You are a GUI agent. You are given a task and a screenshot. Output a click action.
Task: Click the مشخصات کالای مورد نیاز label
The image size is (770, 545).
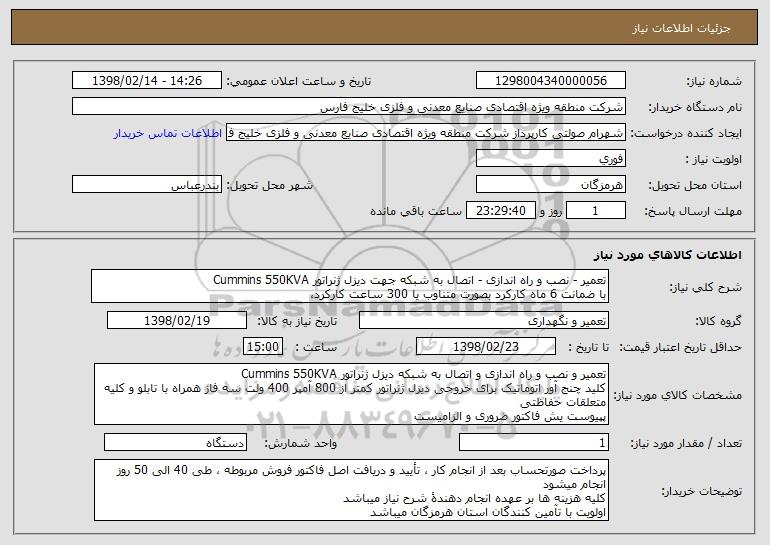[678, 395]
